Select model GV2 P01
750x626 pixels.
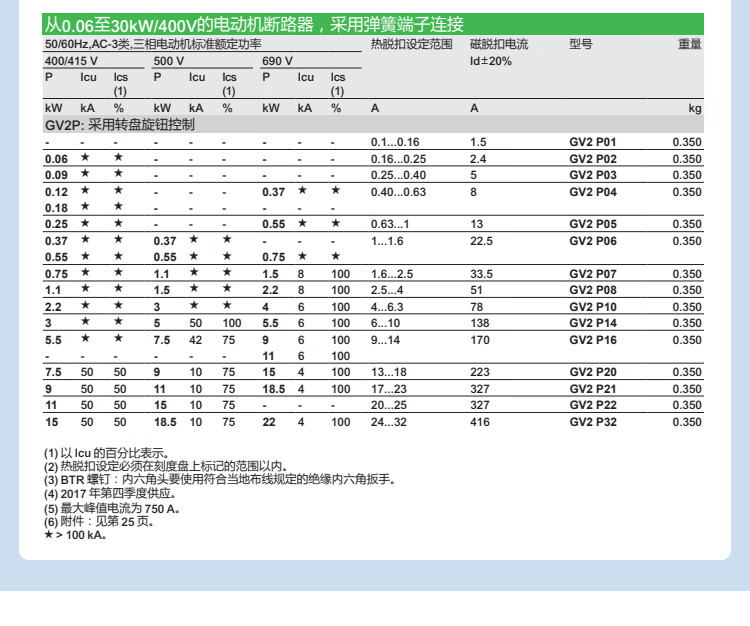[593, 142]
